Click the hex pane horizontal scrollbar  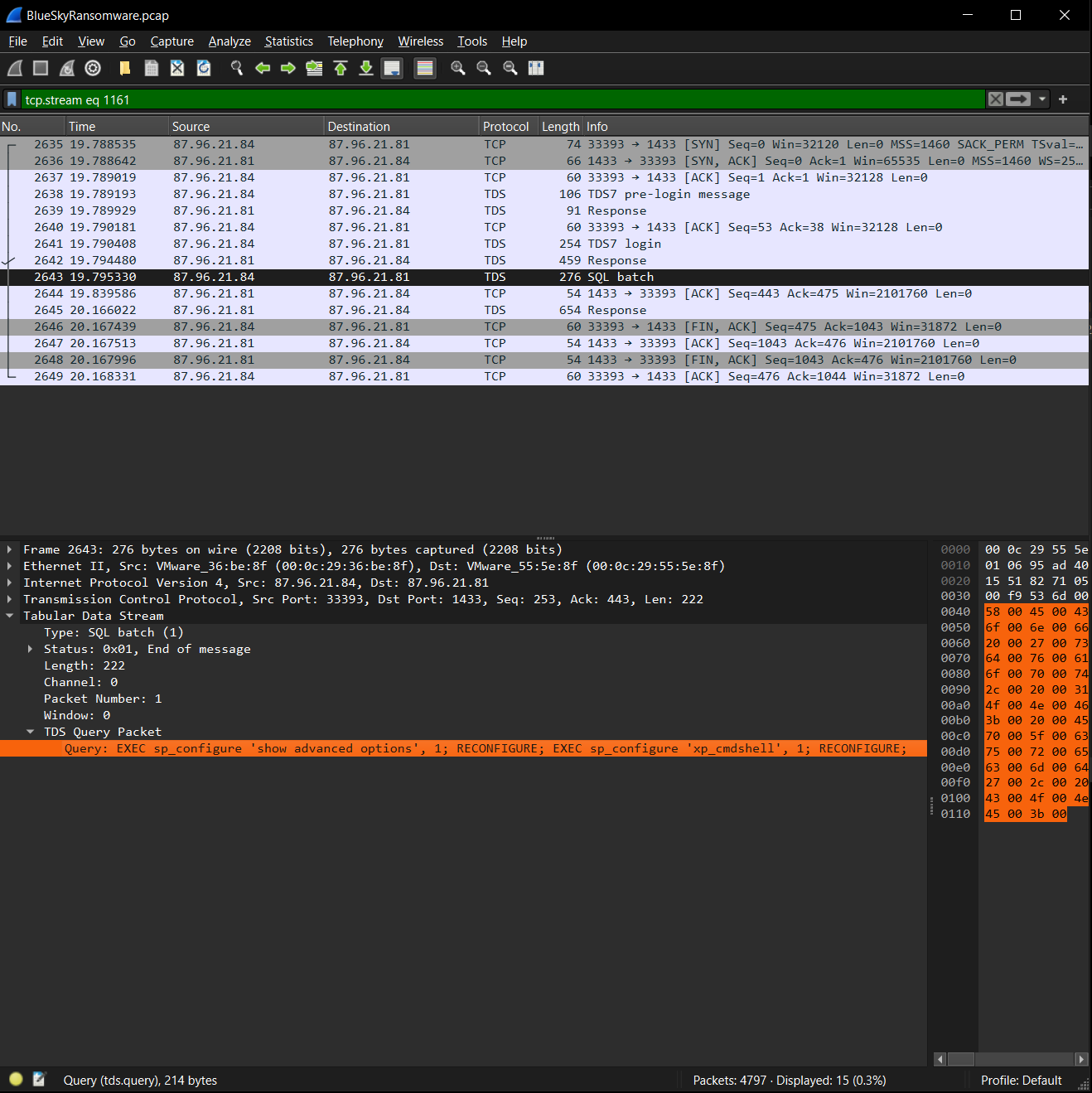tap(1011, 1059)
